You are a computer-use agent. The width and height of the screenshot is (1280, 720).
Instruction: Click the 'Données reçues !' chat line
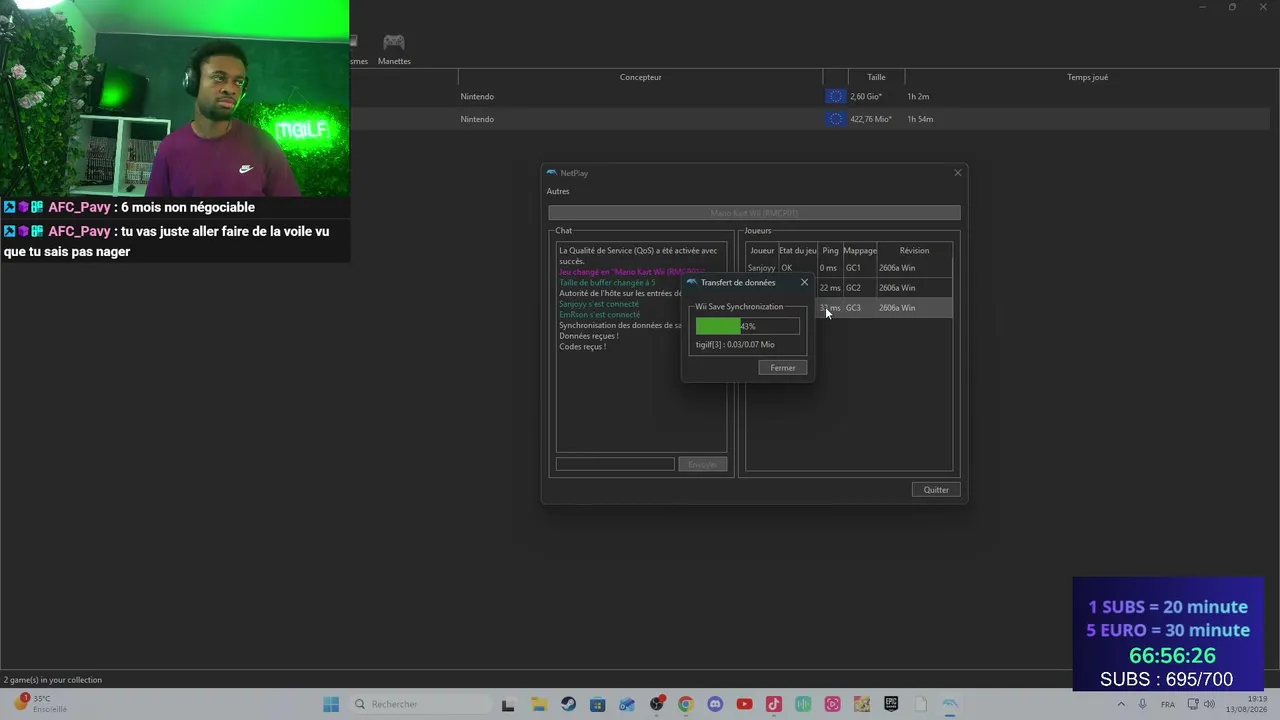[x=588, y=336]
